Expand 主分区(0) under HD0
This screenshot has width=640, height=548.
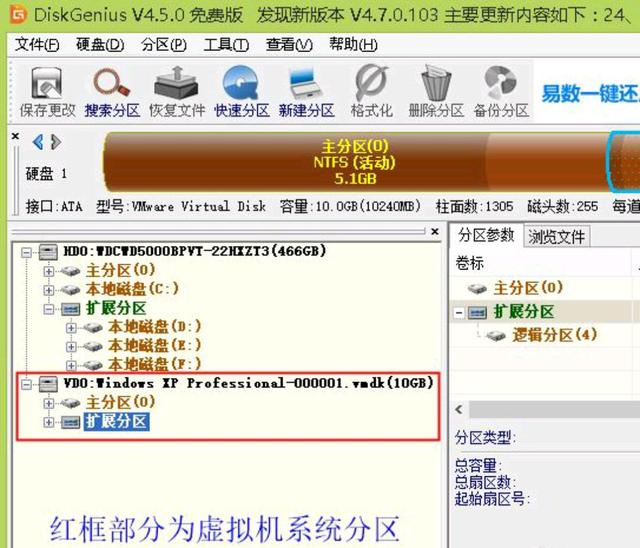pyautogui.click(x=49, y=271)
